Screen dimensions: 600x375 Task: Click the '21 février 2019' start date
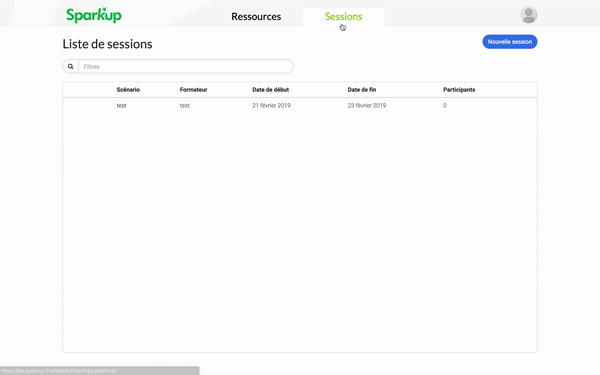[x=271, y=106]
